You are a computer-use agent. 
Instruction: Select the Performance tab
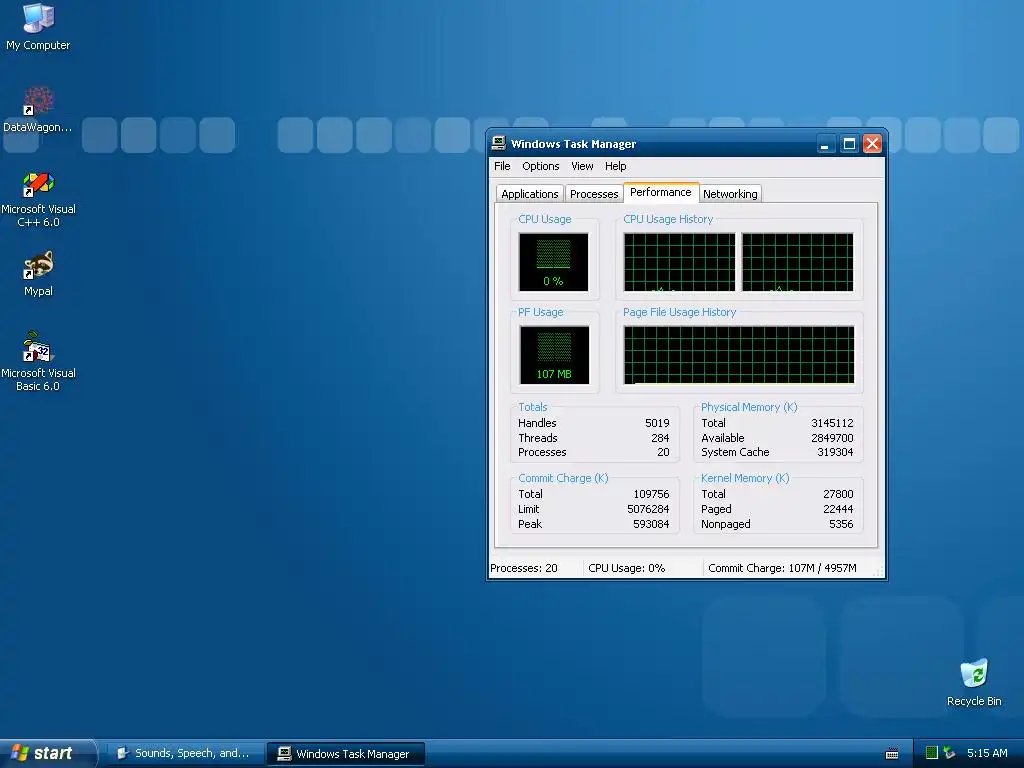(661, 192)
